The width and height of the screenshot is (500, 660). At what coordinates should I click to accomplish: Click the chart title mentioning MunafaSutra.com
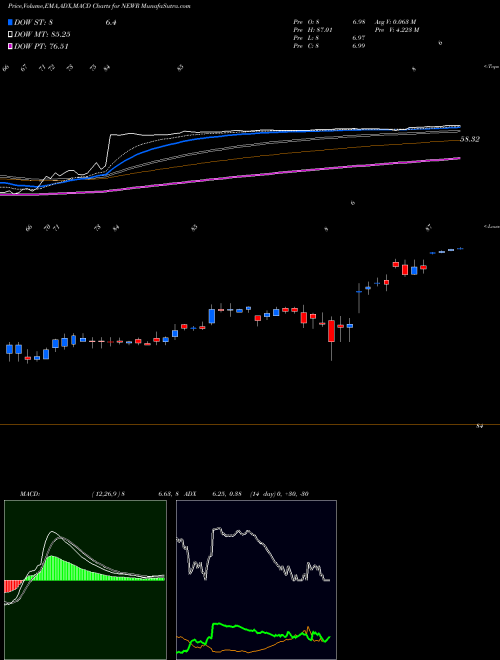pyautogui.click(x=99, y=7)
